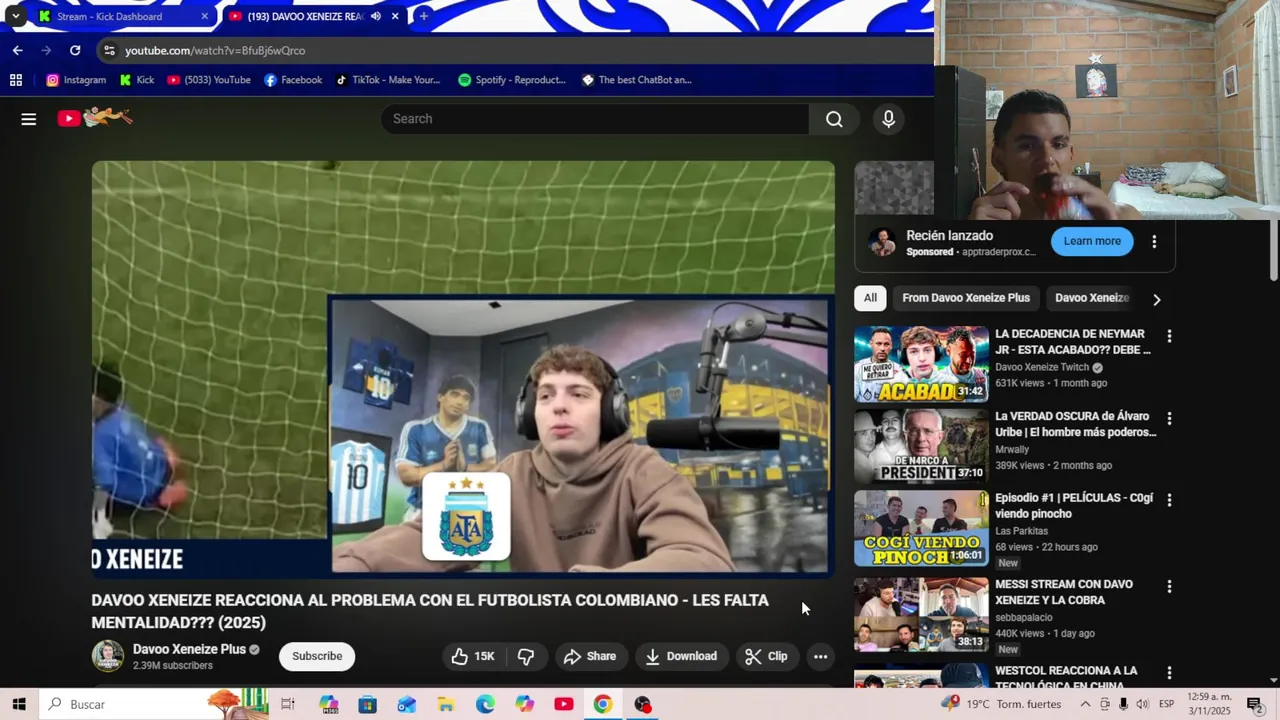Start voice search with the microphone icon

point(888,119)
